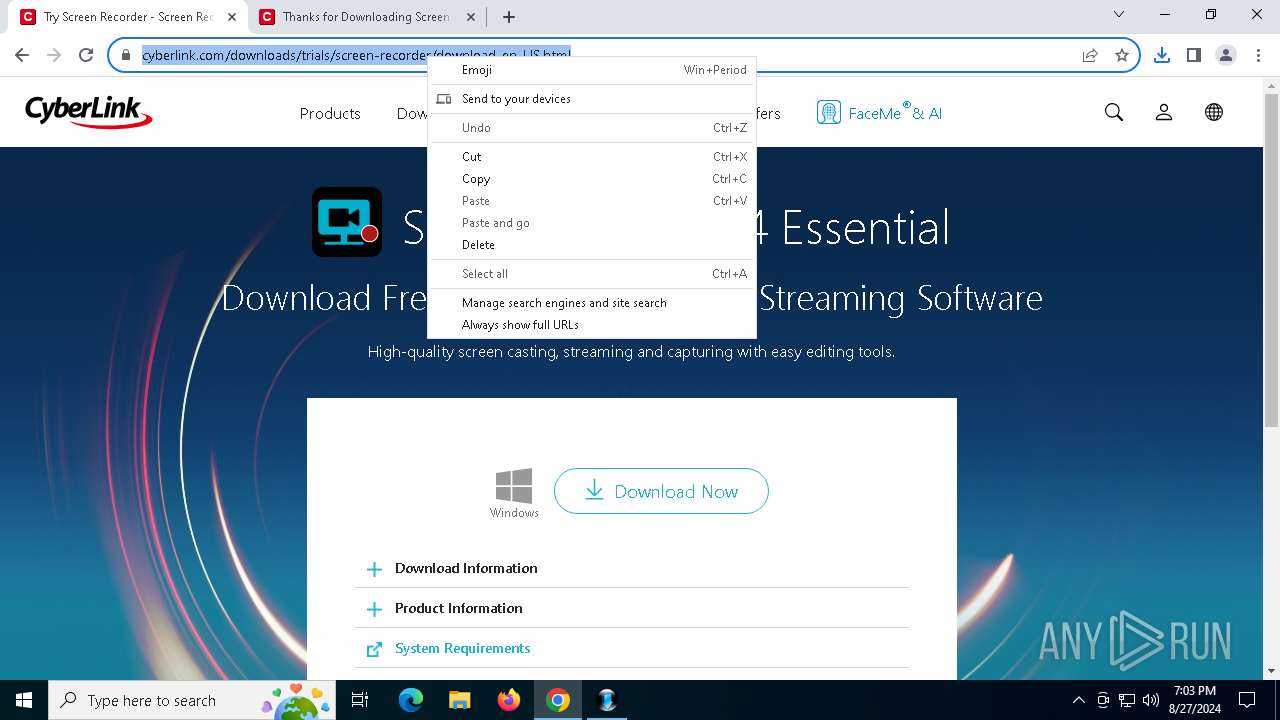Open the volume speaker icon
This screenshot has width=1280, height=720.
[1151, 700]
